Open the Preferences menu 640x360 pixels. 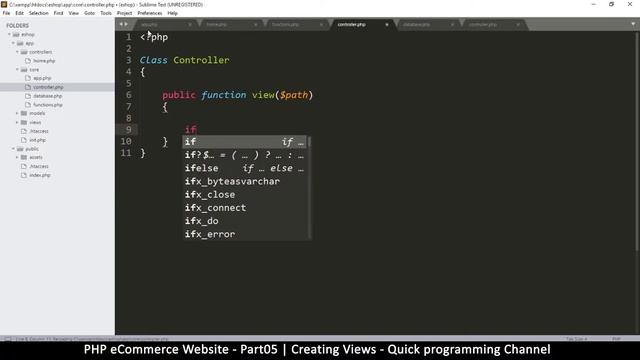point(149,13)
